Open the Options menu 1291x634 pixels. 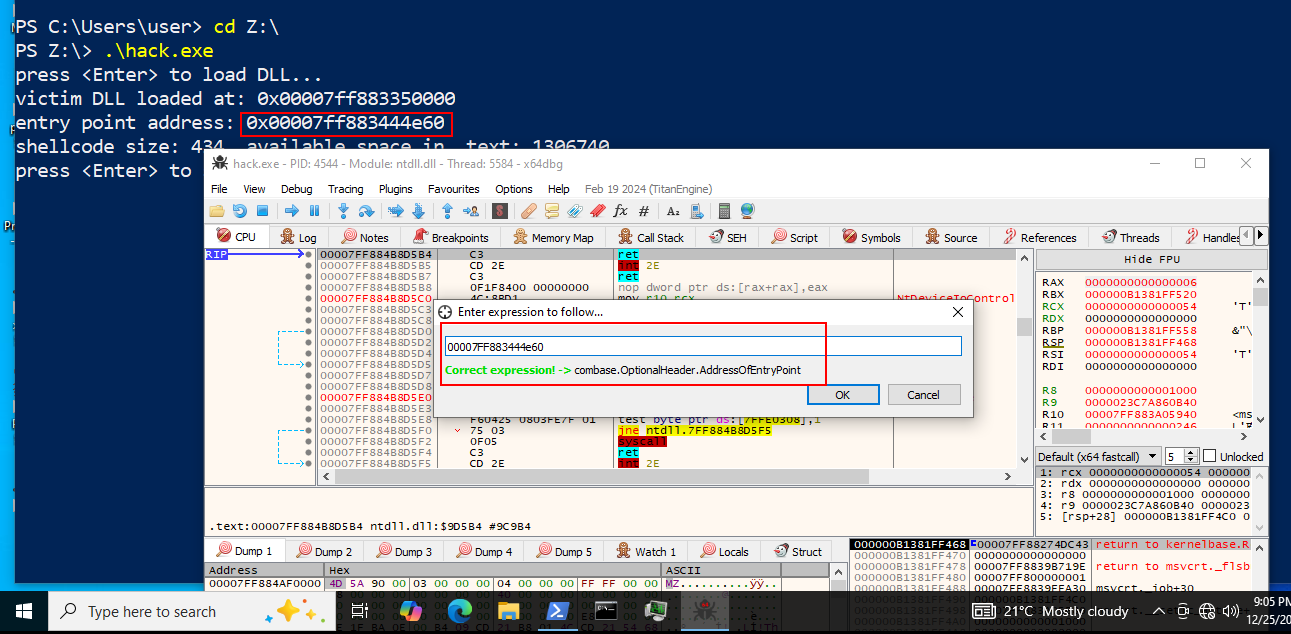tap(514, 189)
